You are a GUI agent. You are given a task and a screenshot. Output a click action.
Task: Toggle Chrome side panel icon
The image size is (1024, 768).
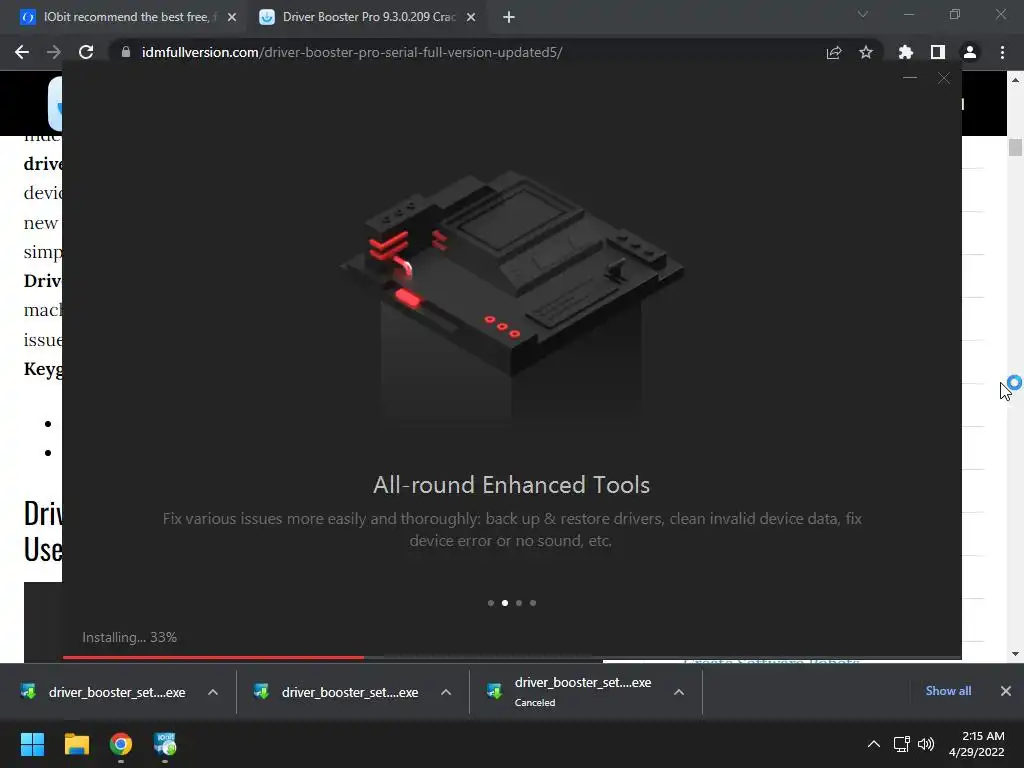938,52
